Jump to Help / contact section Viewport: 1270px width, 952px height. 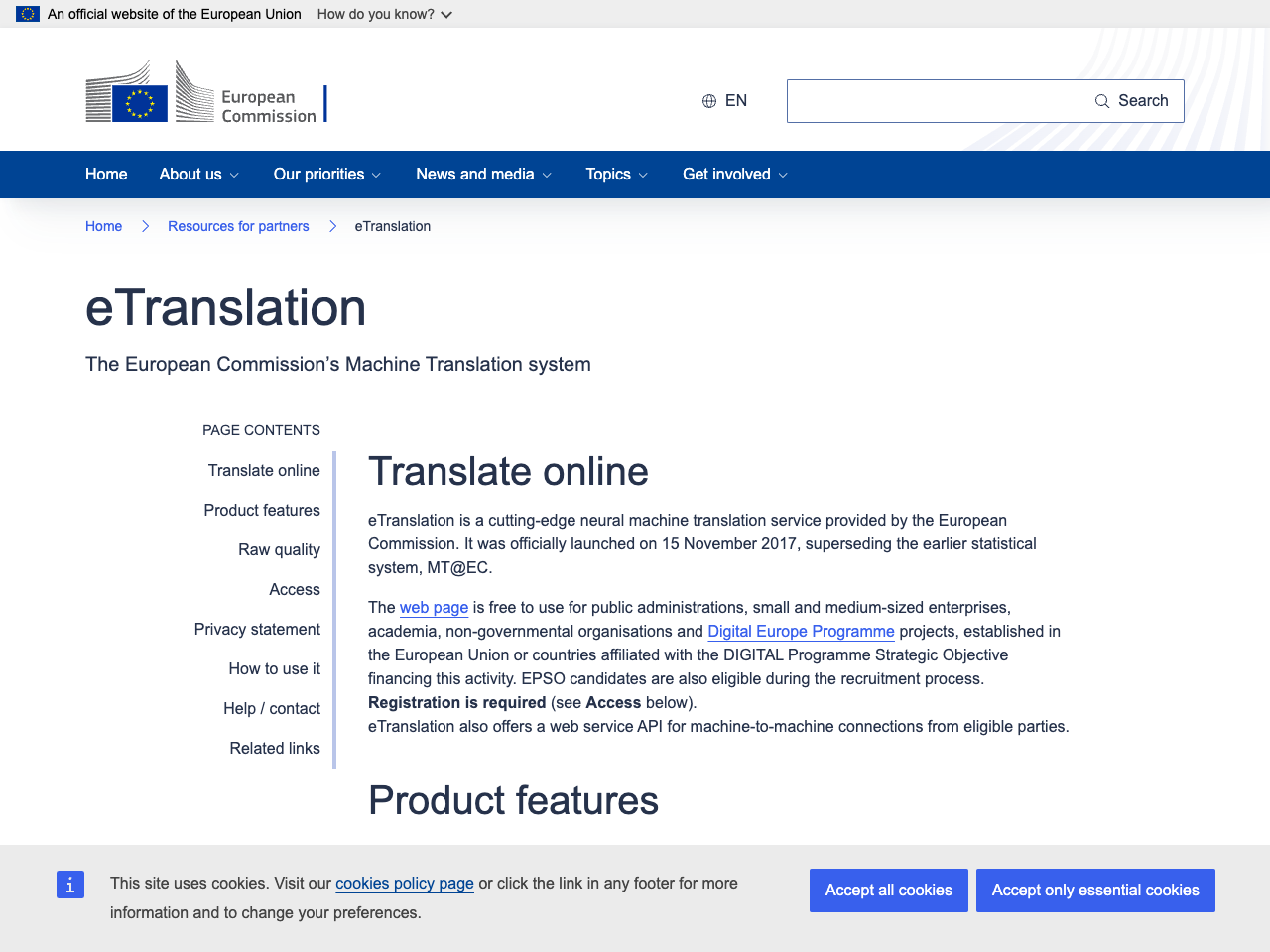[272, 708]
